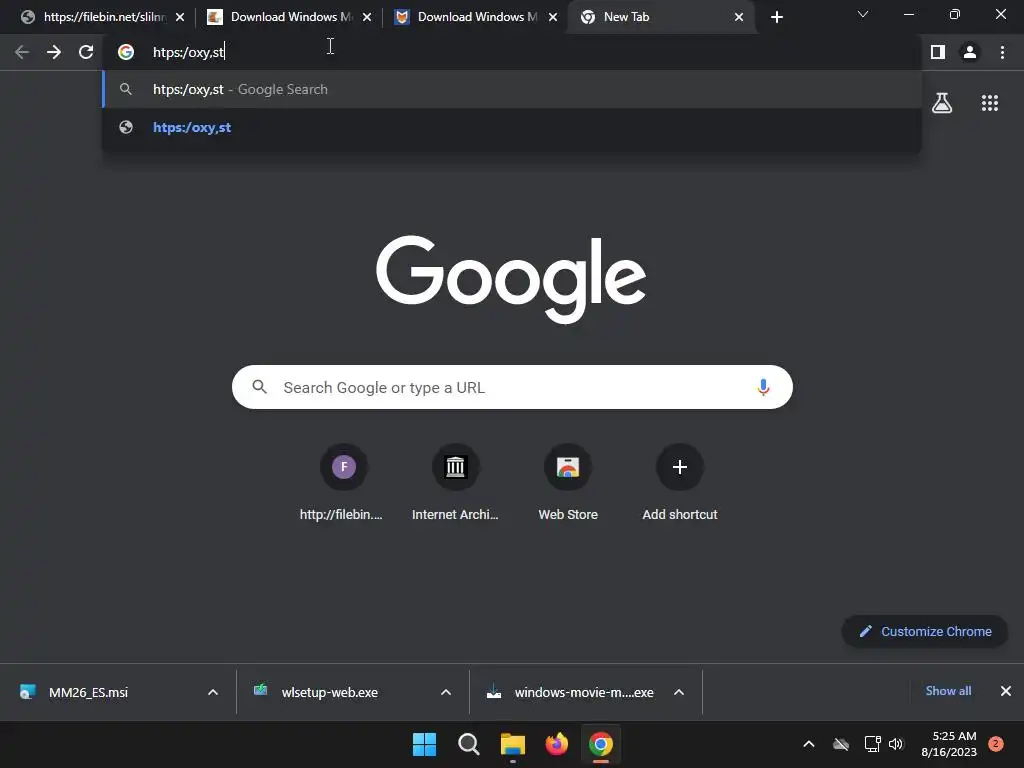The image size is (1024, 768).
Task: Open notifications badge showing 2
Action: pyautogui.click(x=996, y=744)
